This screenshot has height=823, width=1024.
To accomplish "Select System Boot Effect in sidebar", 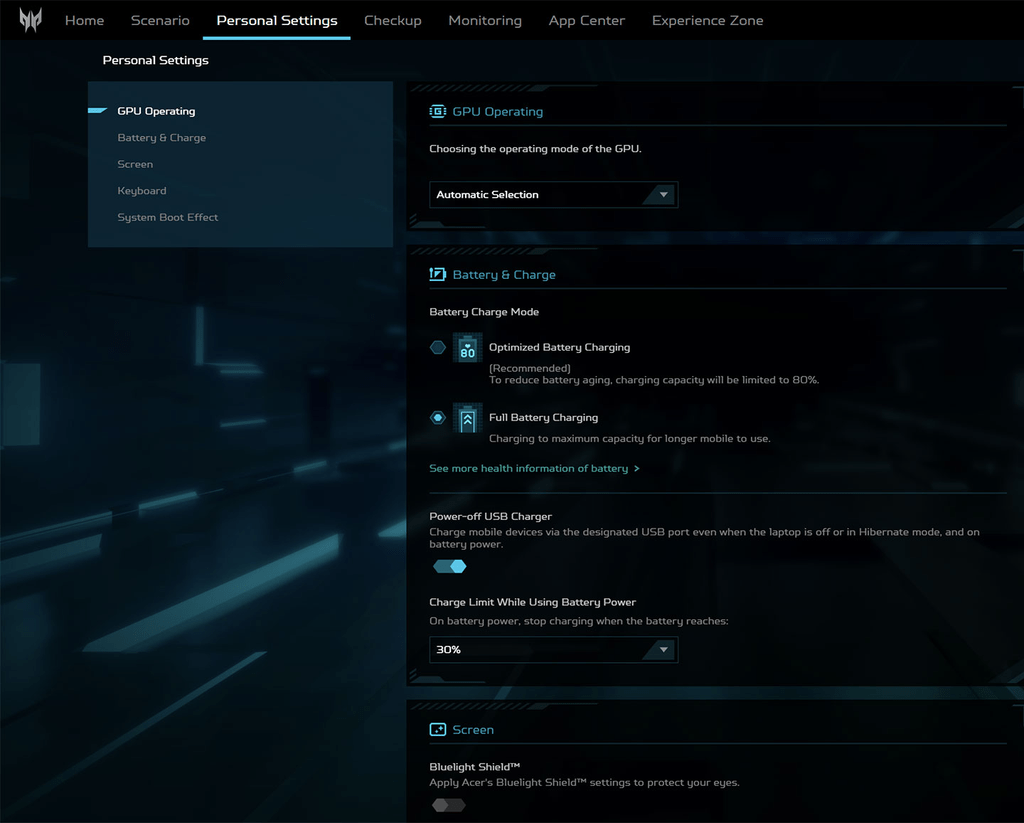I will (168, 218).
